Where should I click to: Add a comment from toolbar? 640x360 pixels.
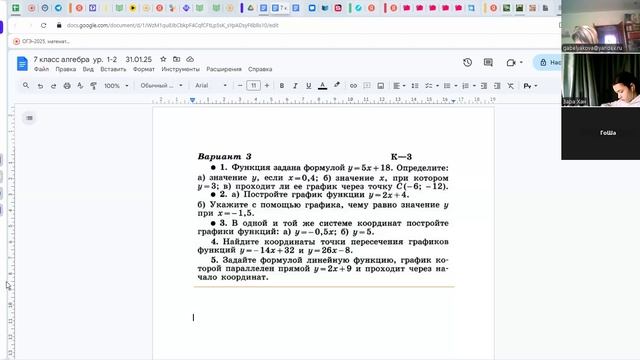(367, 86)
